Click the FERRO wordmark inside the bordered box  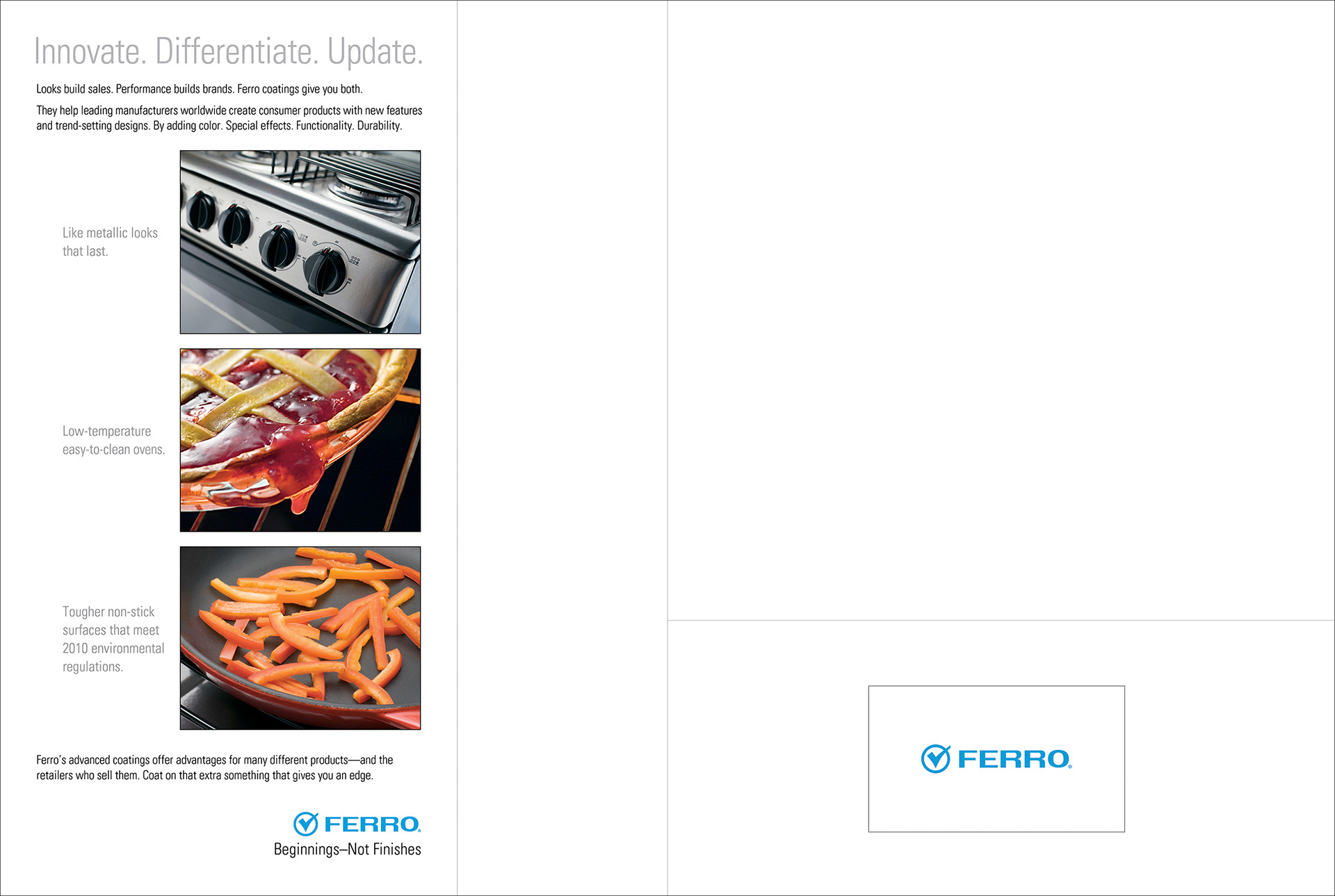(x=1014, y=759)
